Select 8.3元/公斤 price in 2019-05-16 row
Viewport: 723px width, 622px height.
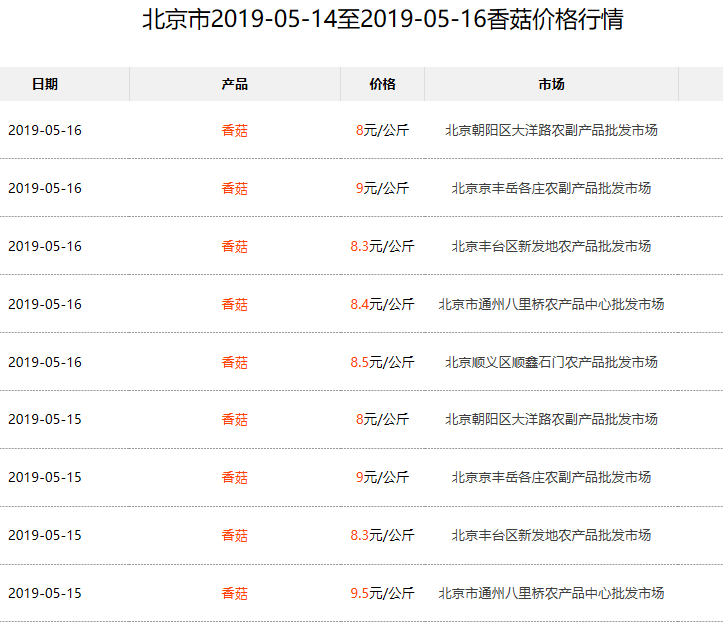coord(382,247)
